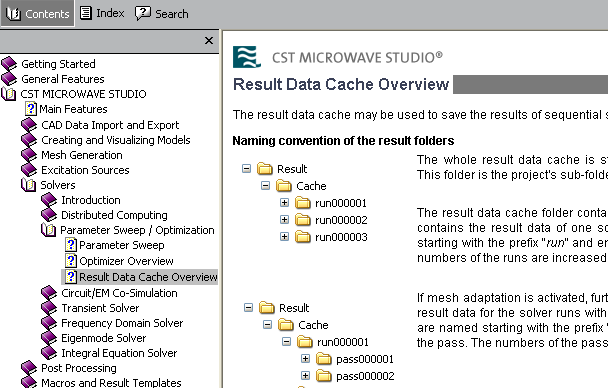608x388 pixels.
Task: Click the 'Result Data Cache Overview' page heading
Action: point(341,84)
